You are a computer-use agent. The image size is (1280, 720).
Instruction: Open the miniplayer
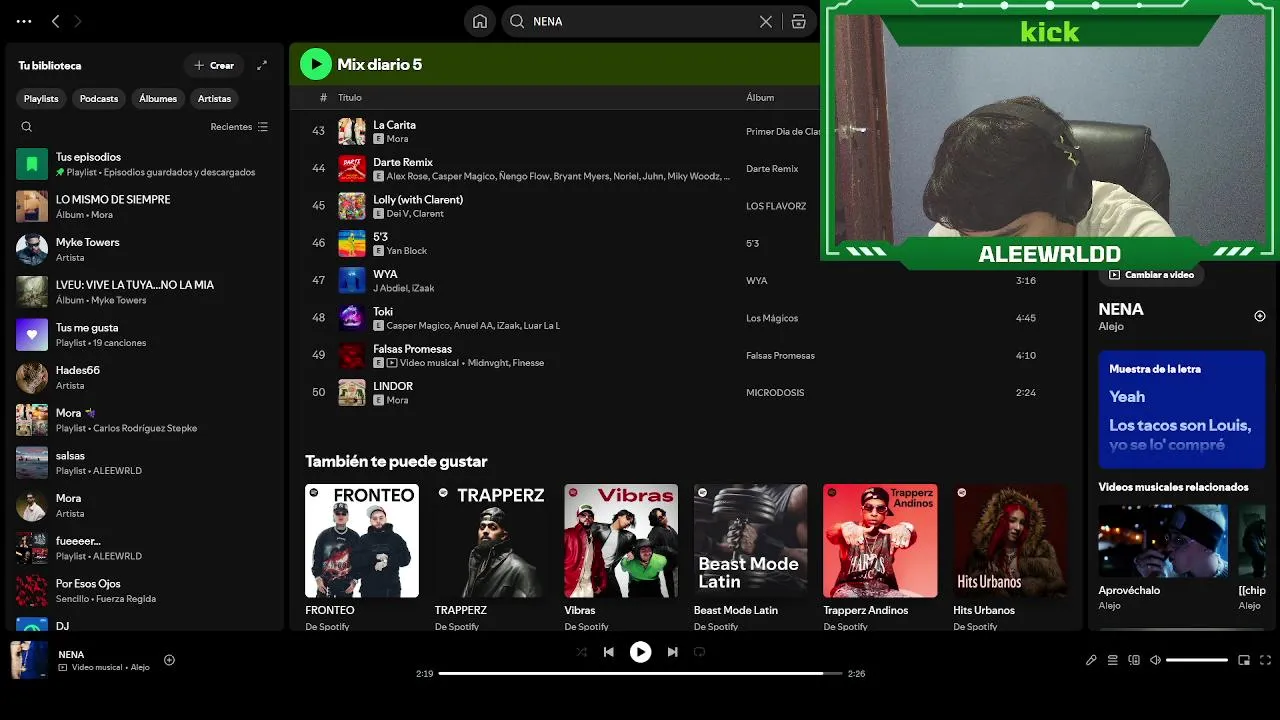point(1244,660)
